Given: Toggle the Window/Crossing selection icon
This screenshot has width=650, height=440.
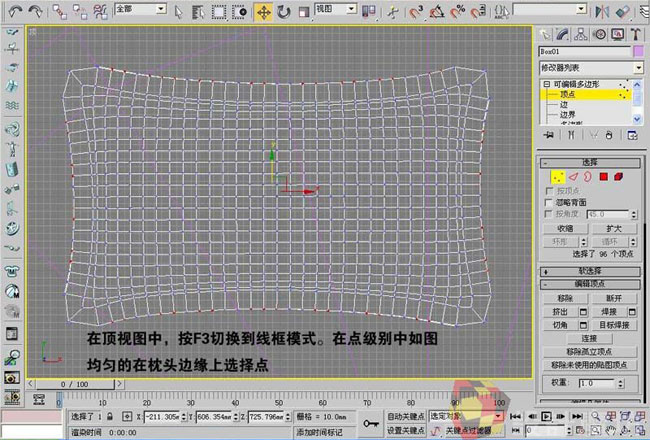Looking at the screenshot, I should click(x=240, y=12).
